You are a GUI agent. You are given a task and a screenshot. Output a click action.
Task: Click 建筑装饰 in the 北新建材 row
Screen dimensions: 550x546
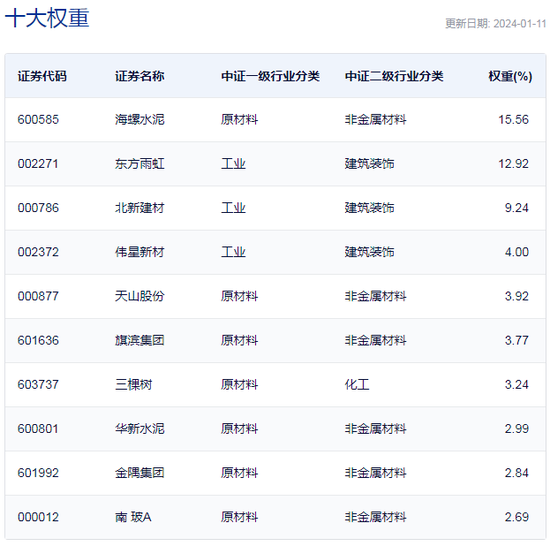point(369,208)
